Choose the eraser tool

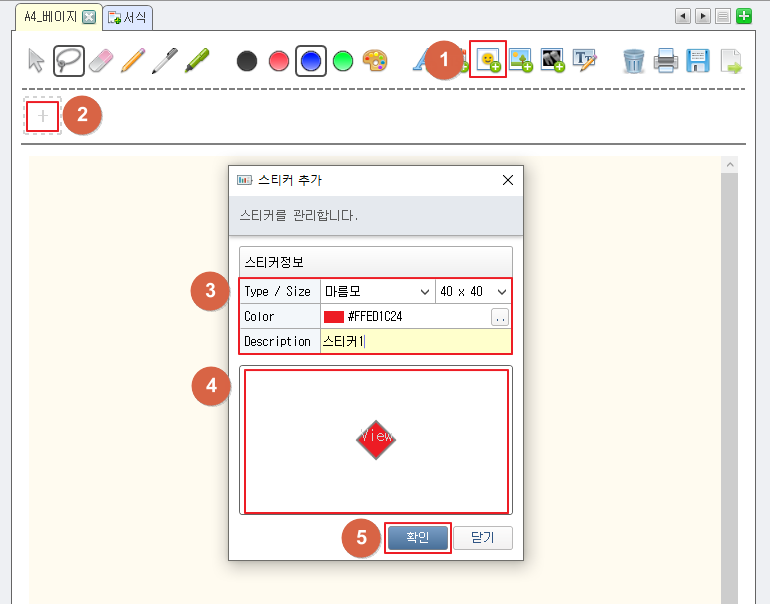[x=102, y=61]
